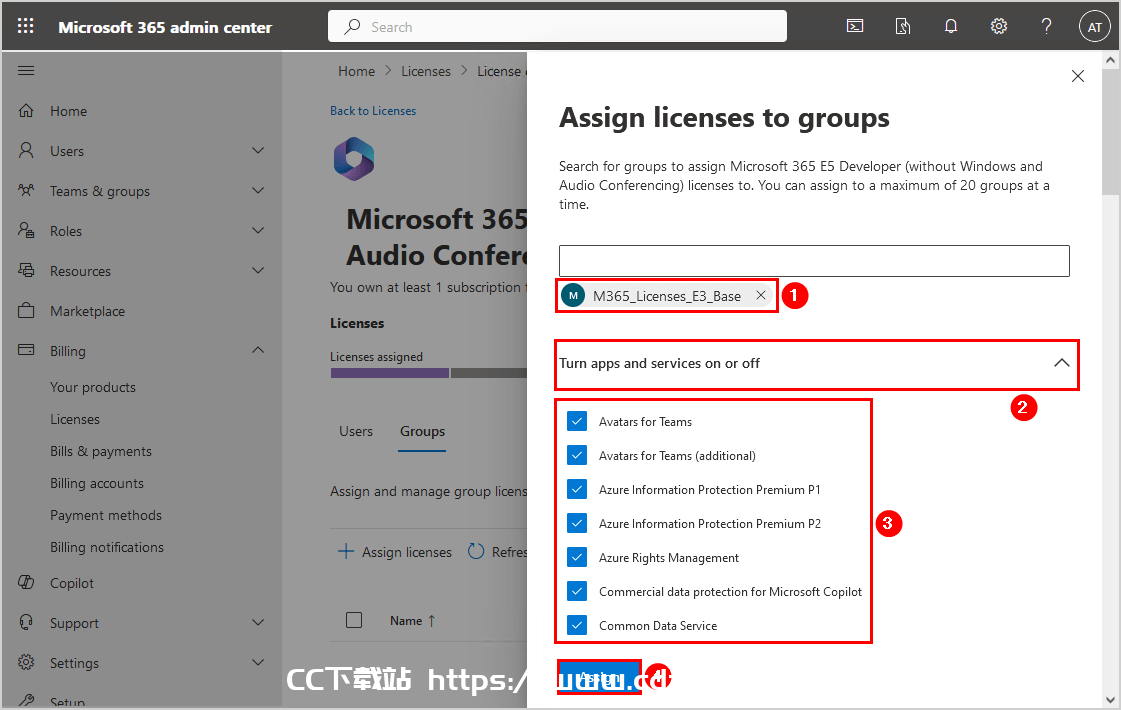Uncheck Azure Information Protection Premium P2

(577, 523)
